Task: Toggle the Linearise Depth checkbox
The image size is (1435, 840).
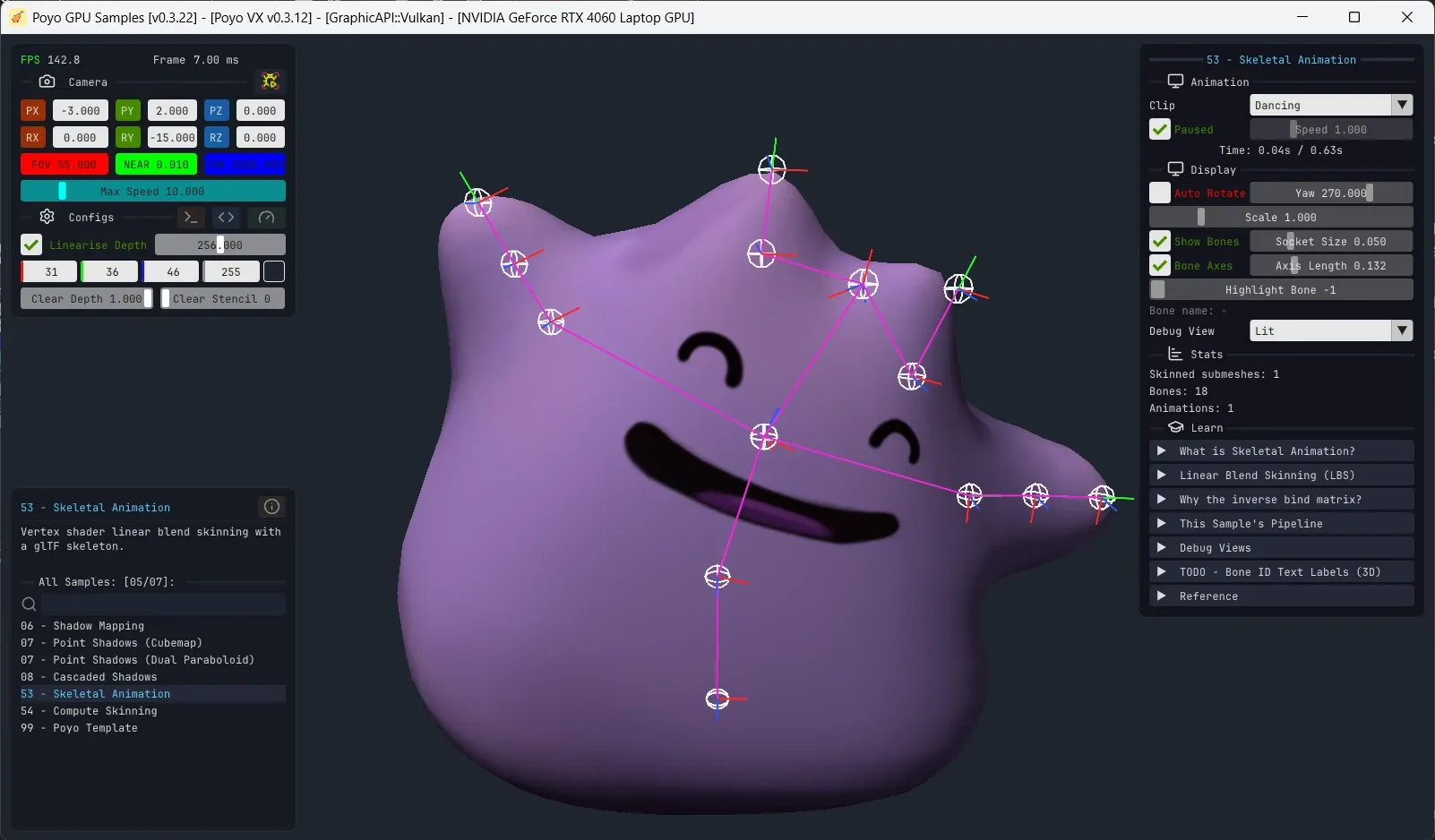Action: 31,244
